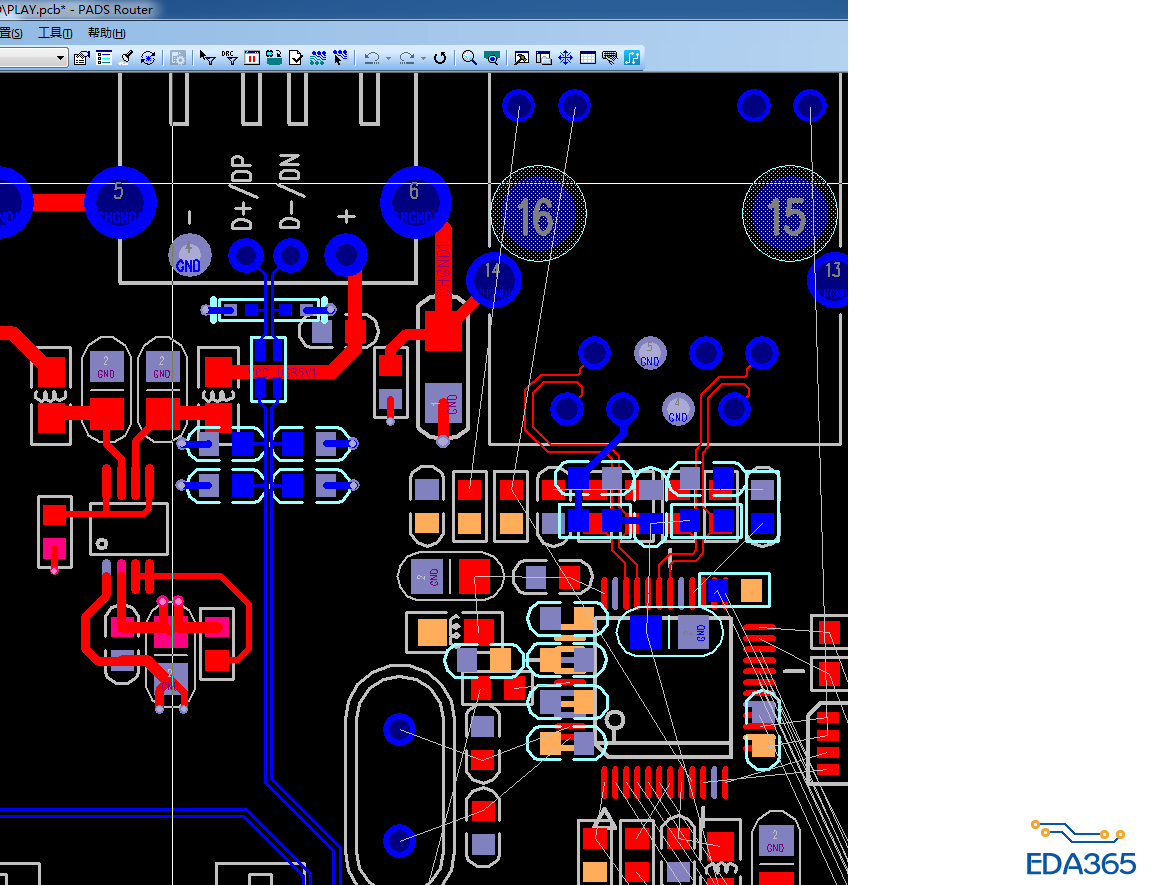Select mounting pad 5 CHGND

[x=120, y=203]
